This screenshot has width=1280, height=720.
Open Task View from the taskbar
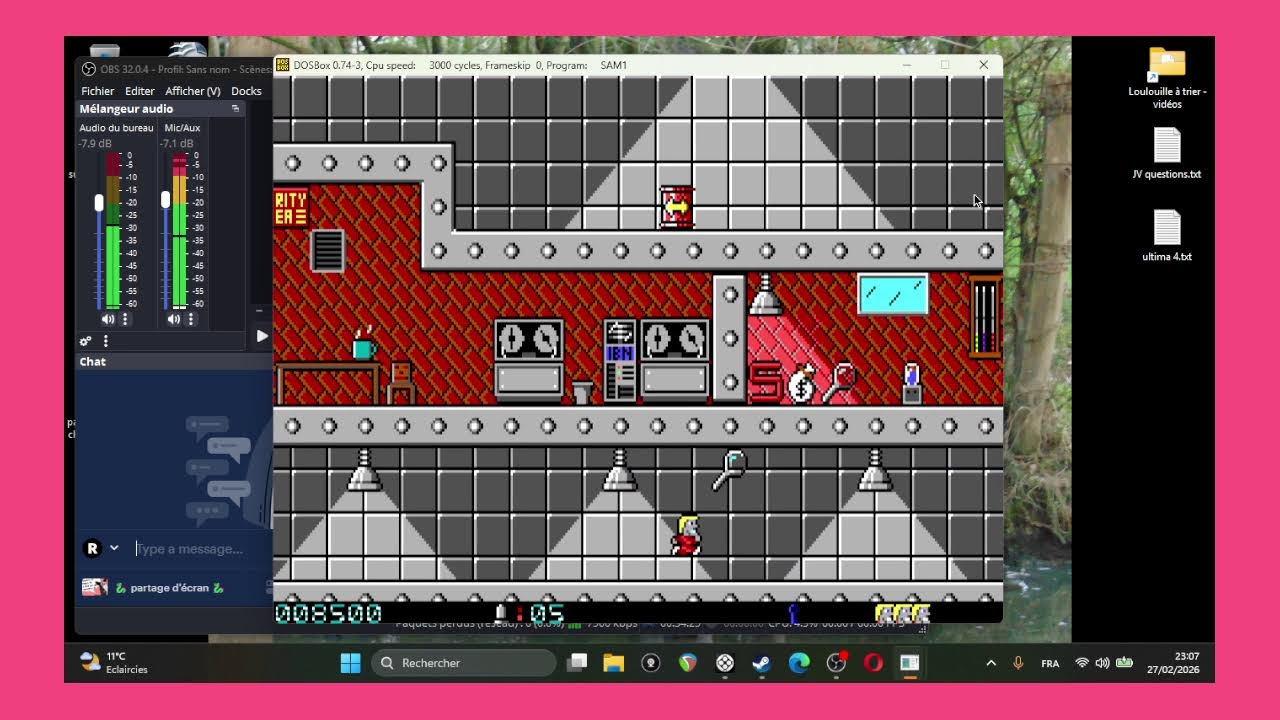pyautogui.click(x=577, y=663)
